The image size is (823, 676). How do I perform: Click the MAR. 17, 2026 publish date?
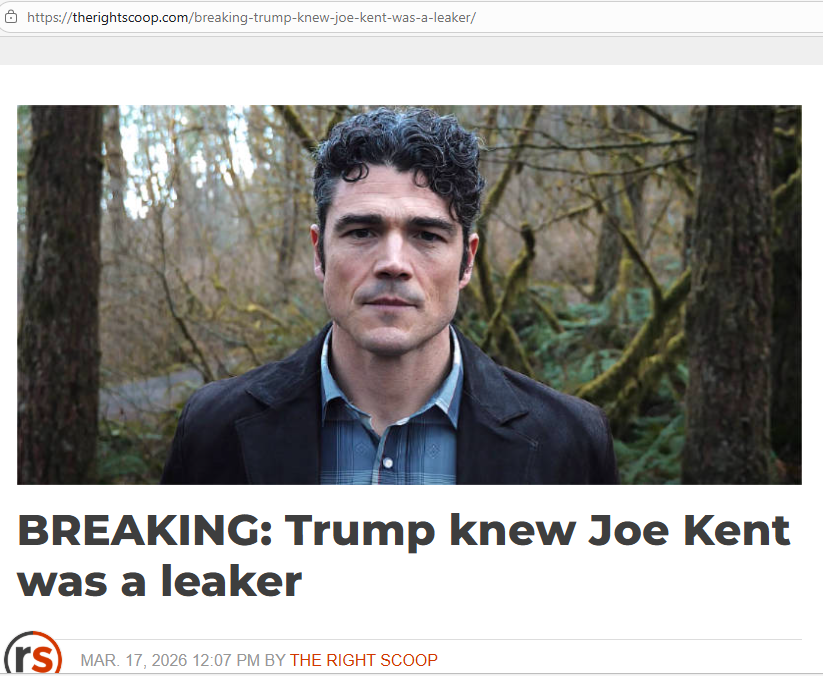tap(134, 660)
